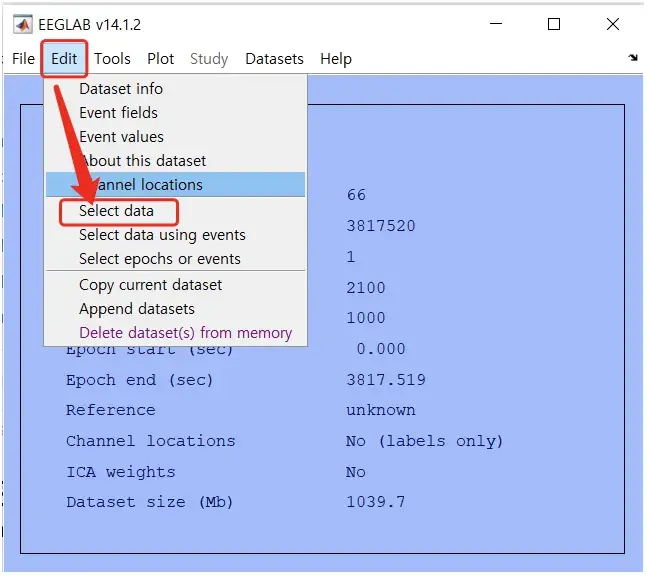Choose Append datasets option
The height and width of the screenshot is (578, 647).
point(136,309)
